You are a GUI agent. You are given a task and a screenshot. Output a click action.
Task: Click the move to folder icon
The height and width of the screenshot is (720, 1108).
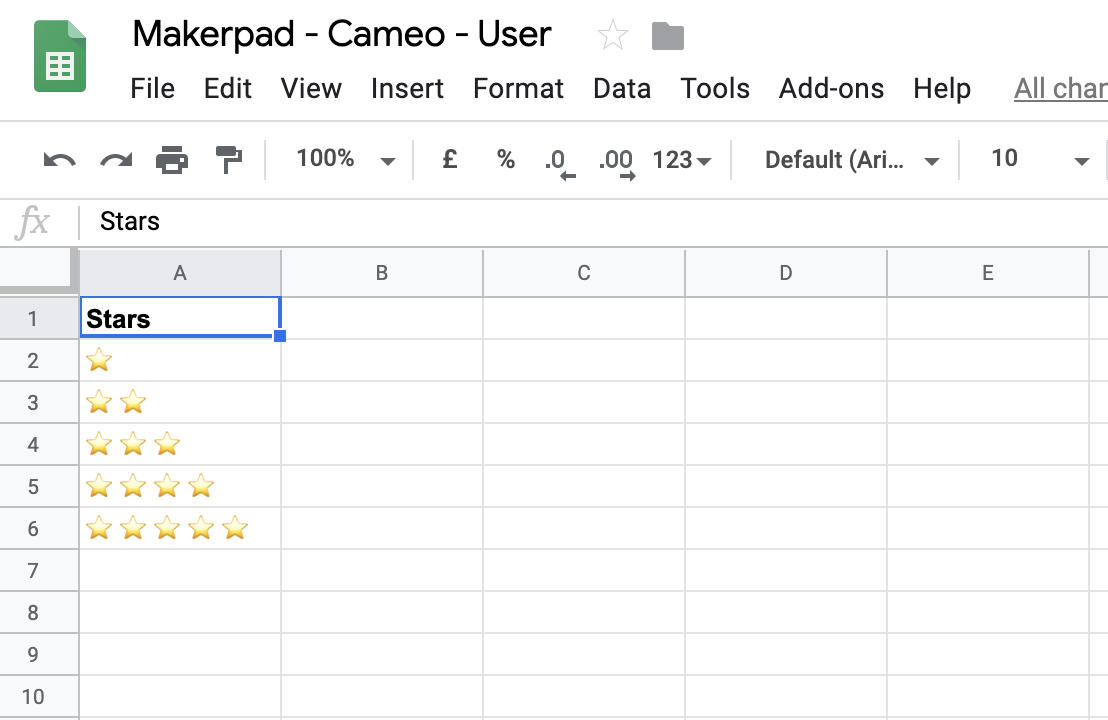point(668,37)
